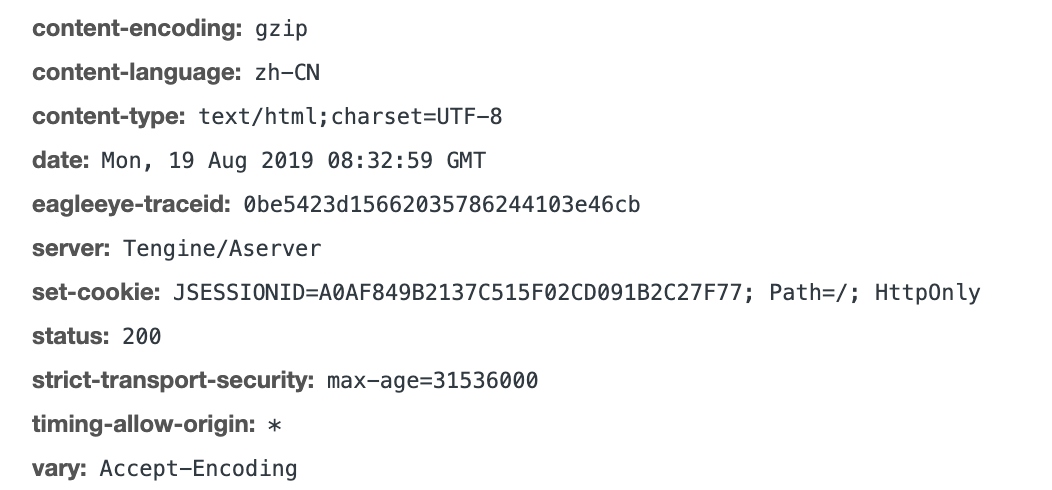Click the strict-transport-security header name
Viewport: 1052px width, 490px height.
click(173, 381)
